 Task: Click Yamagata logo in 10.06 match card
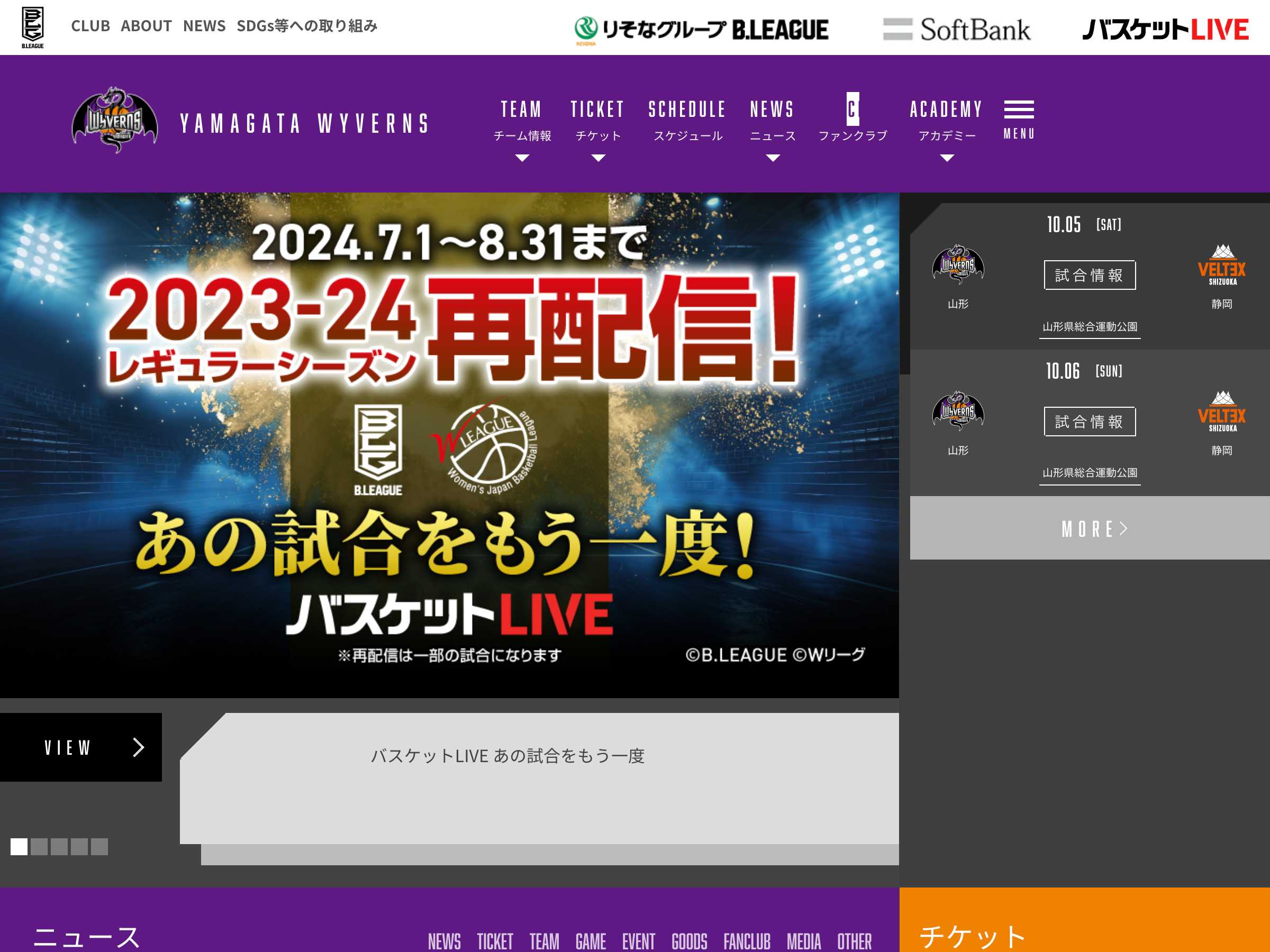click(x=958, y=411)
